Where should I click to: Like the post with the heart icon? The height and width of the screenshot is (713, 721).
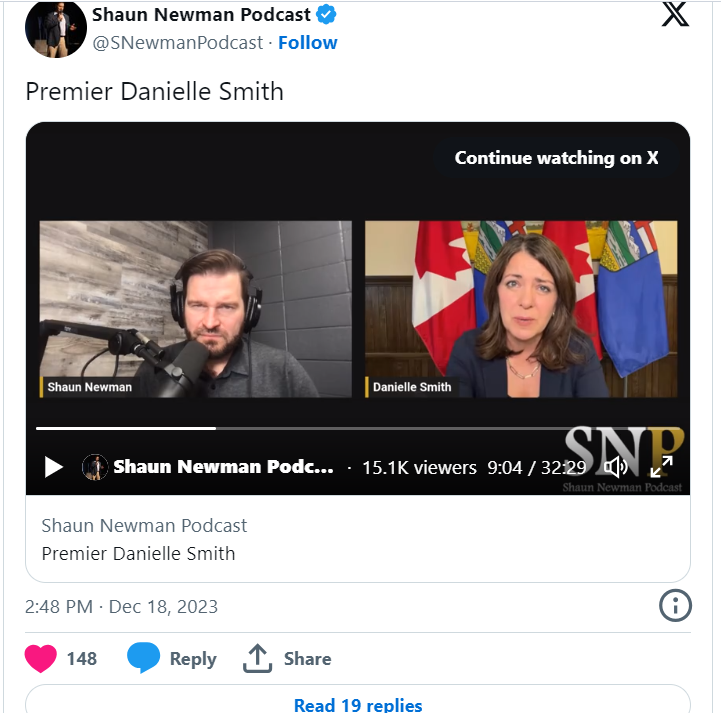coord(40,658)
